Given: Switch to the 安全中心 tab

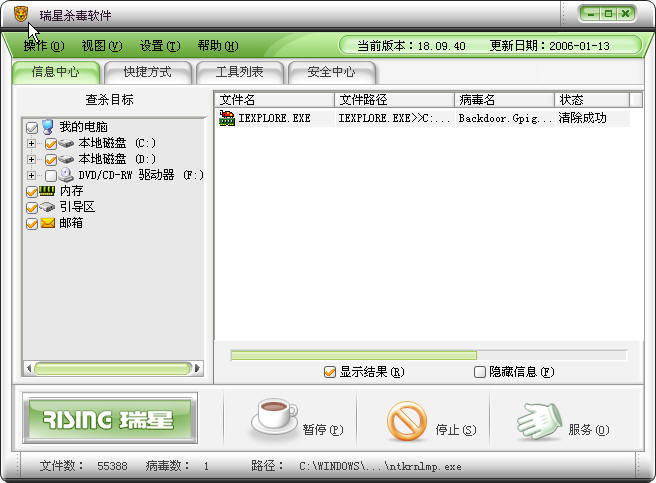Looking at the screenshot, I should click(x=331, y=72).
